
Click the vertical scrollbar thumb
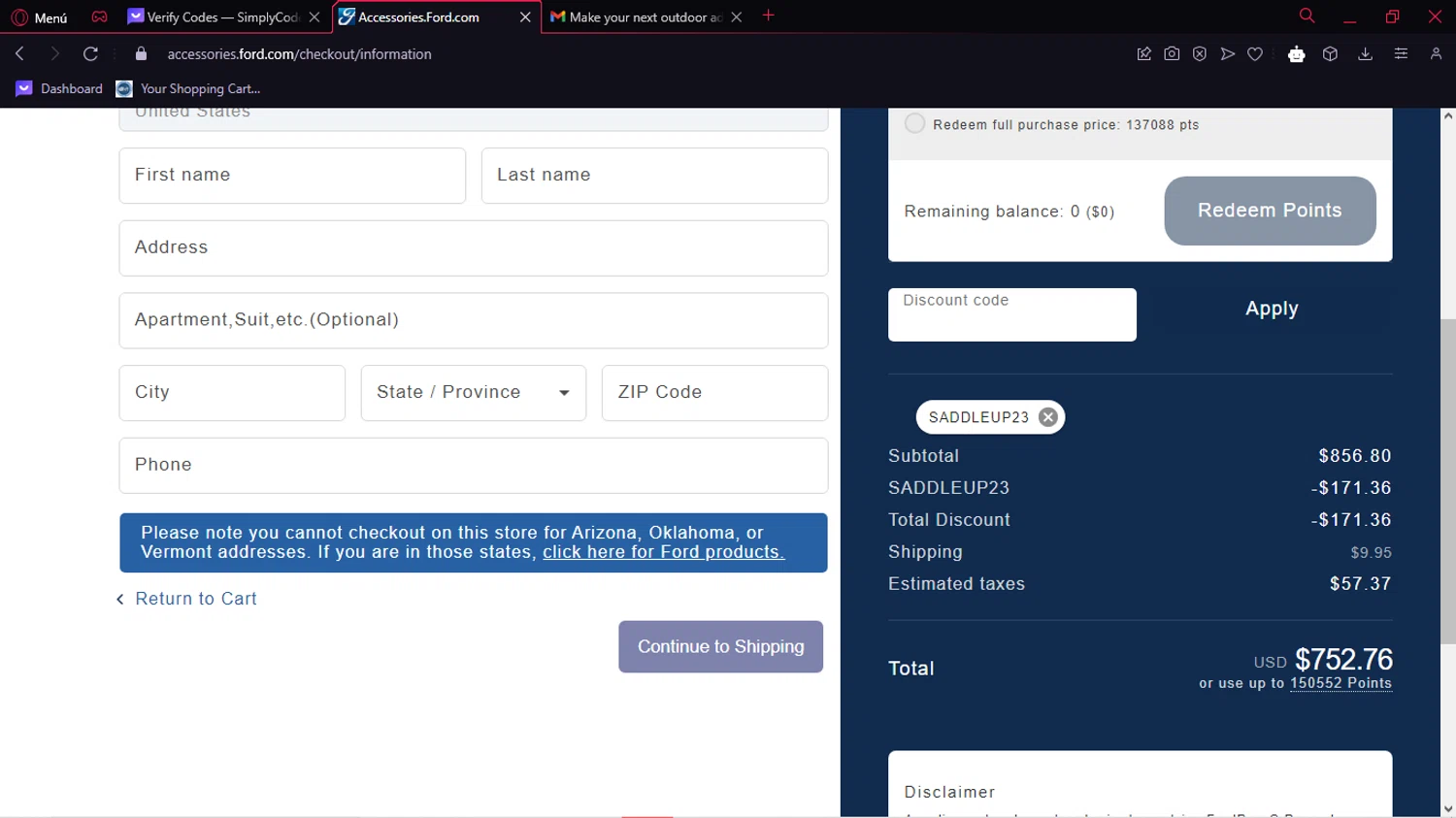click(1447, 480)
